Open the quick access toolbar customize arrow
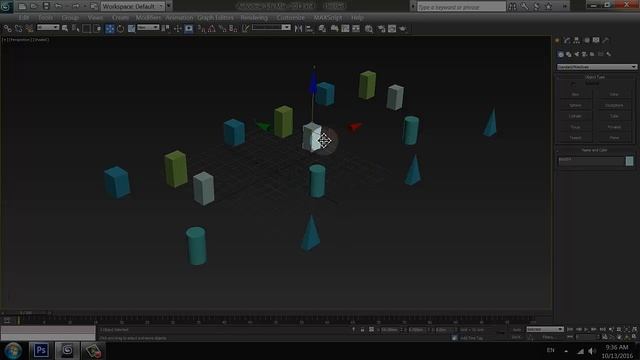Screen dimensions: 640x360 169,6
